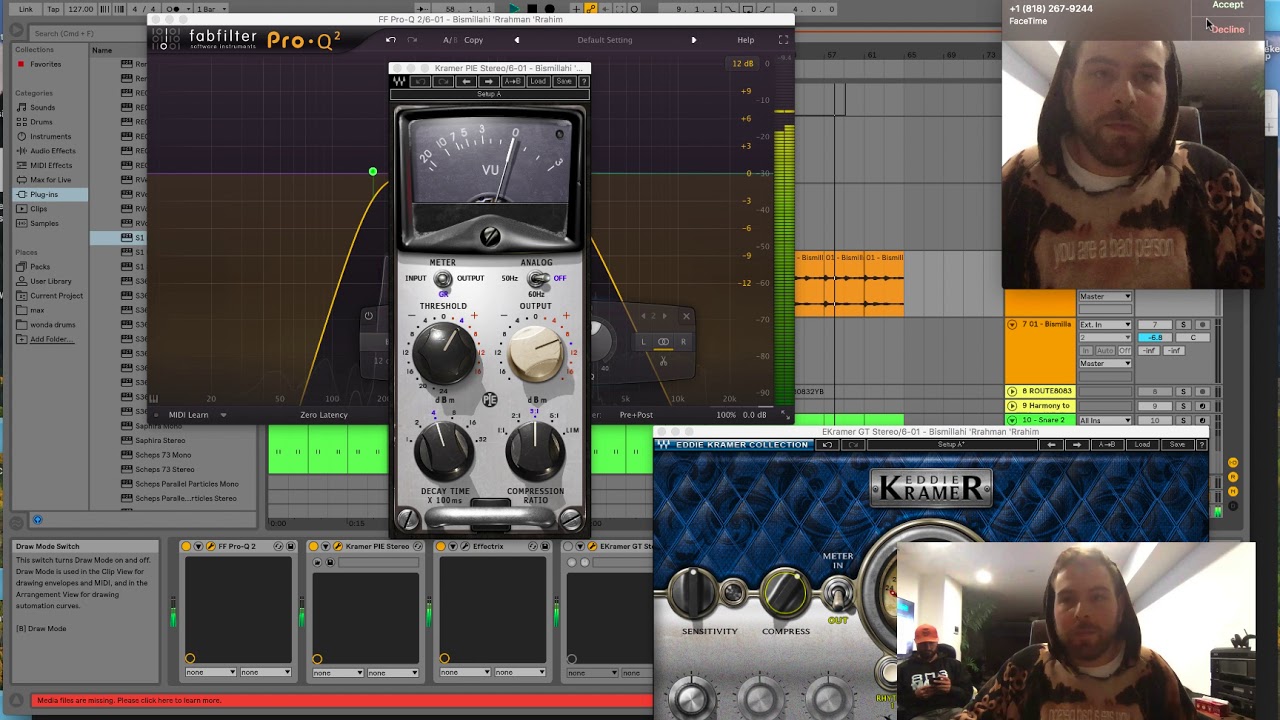Open Setup A preset bar in Kramer PIE
The image size is (1280, 720).
click(489, 94)
